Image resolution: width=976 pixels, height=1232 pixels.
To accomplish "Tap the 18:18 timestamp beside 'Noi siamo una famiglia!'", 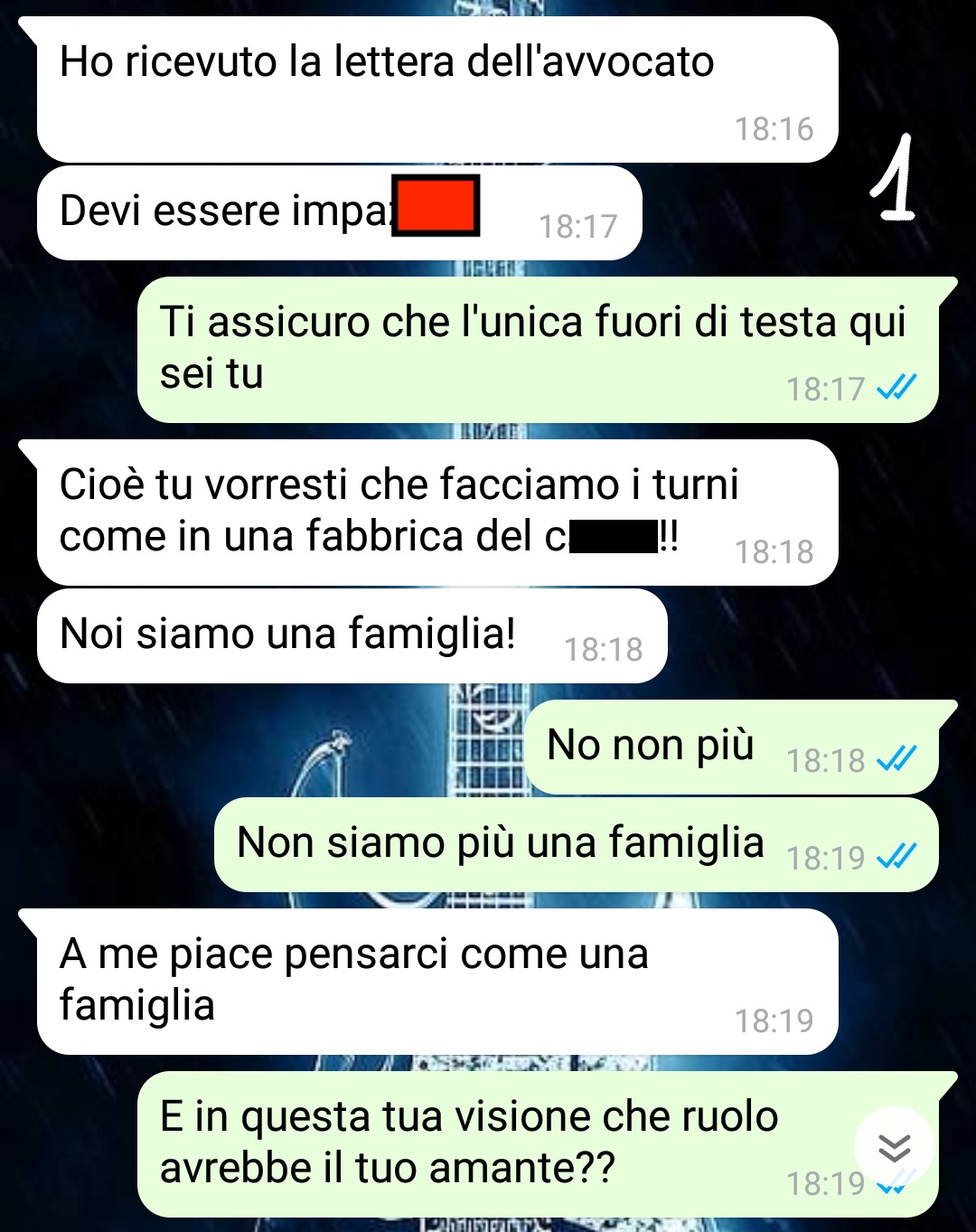I will (x=603, y=649).
